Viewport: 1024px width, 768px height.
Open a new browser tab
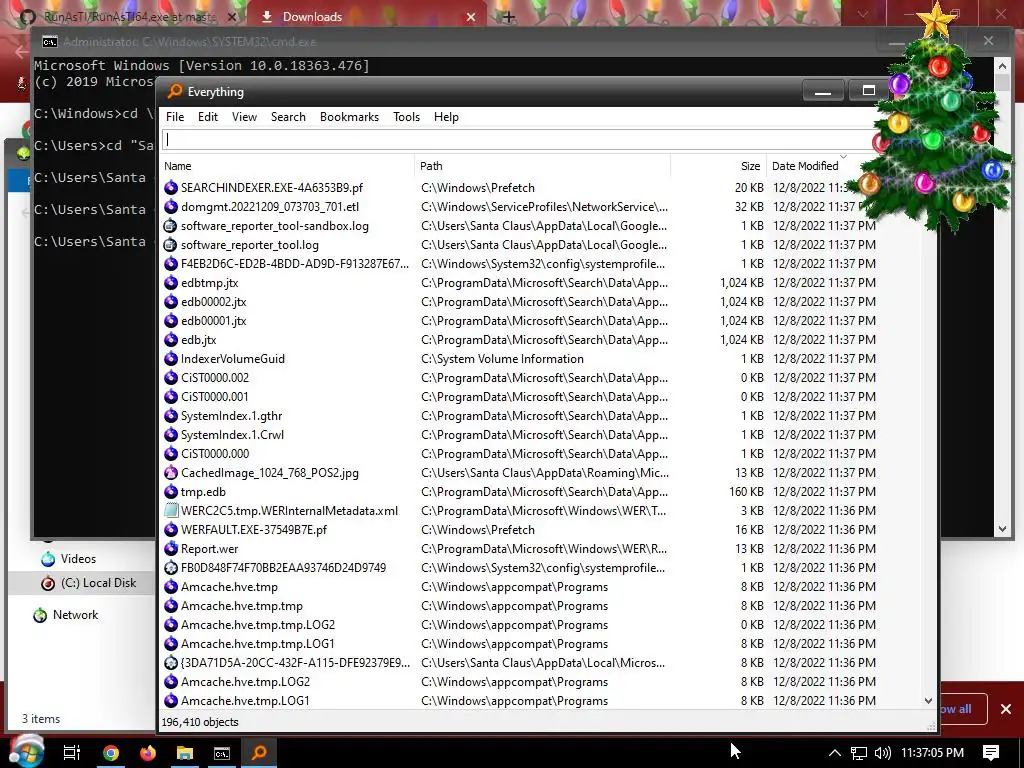(x=508, y=18)
